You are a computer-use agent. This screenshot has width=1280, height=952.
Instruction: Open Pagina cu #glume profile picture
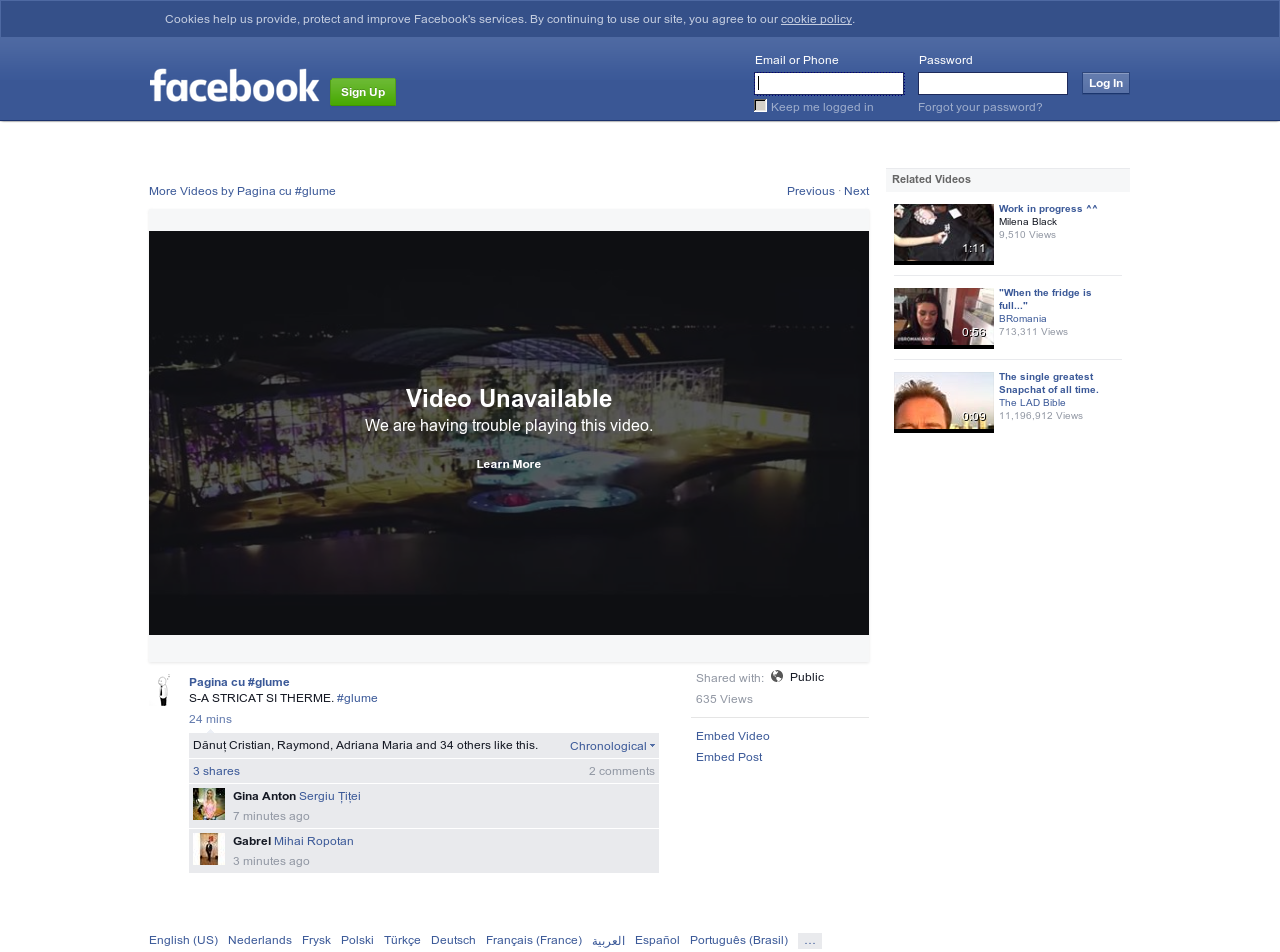click(x=164, y=690)
